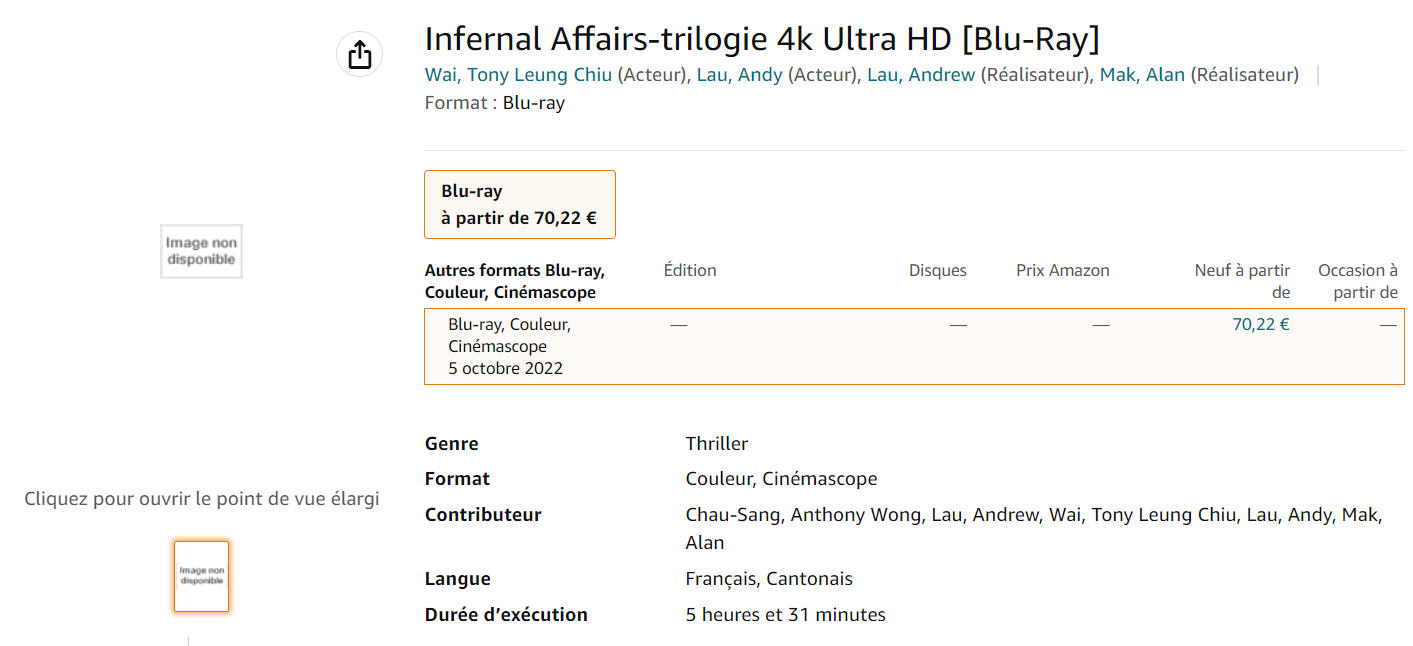Image resolution: width=1413 pixels, height=646 pixels.
Task: Select the Blu-ray "à partir de 70,22 €" button
Action: click(x=519, y=204)
